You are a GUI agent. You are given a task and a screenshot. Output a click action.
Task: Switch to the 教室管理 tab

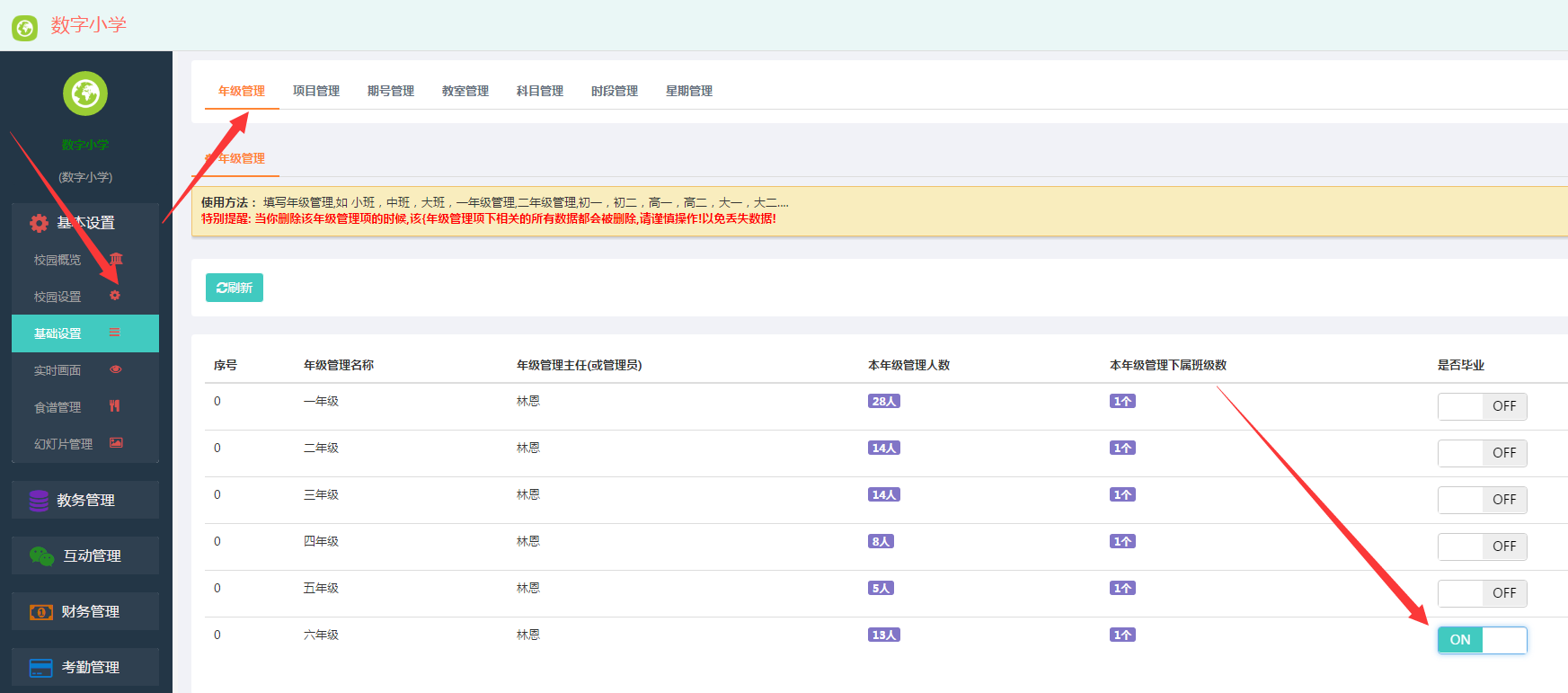(x=465, y=91)
